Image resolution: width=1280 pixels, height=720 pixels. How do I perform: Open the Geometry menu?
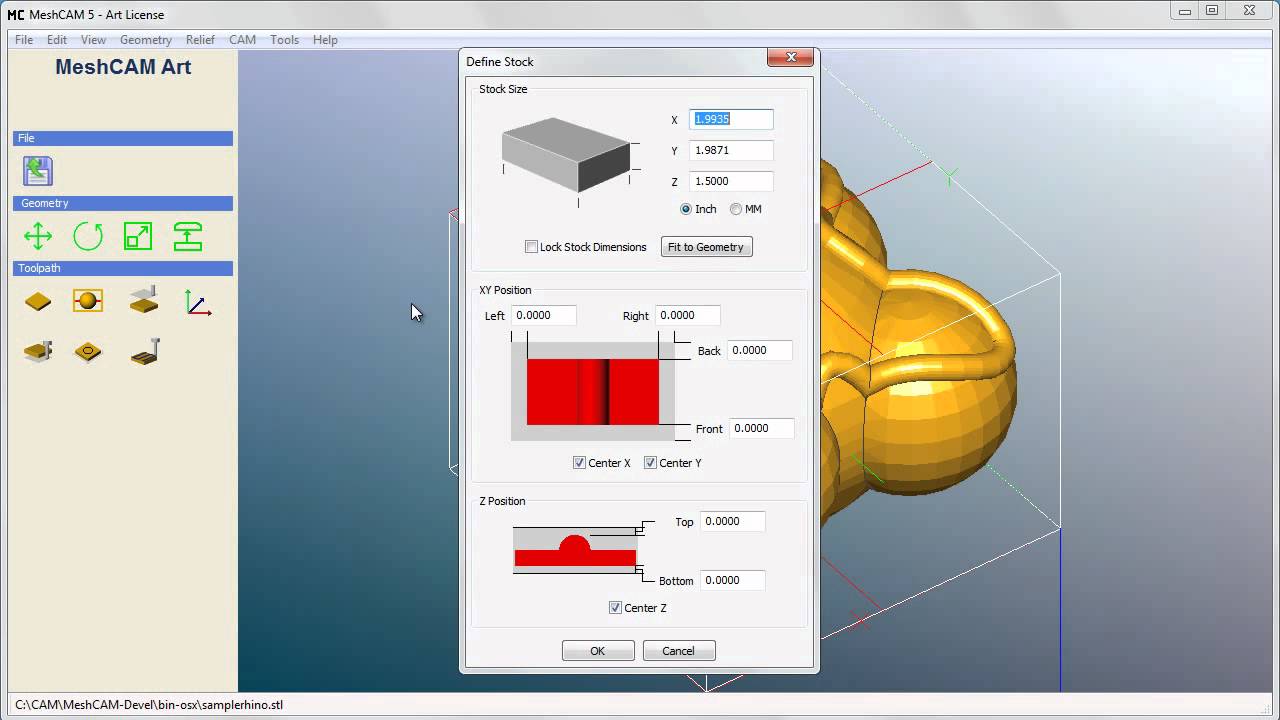tap(146, 40)
